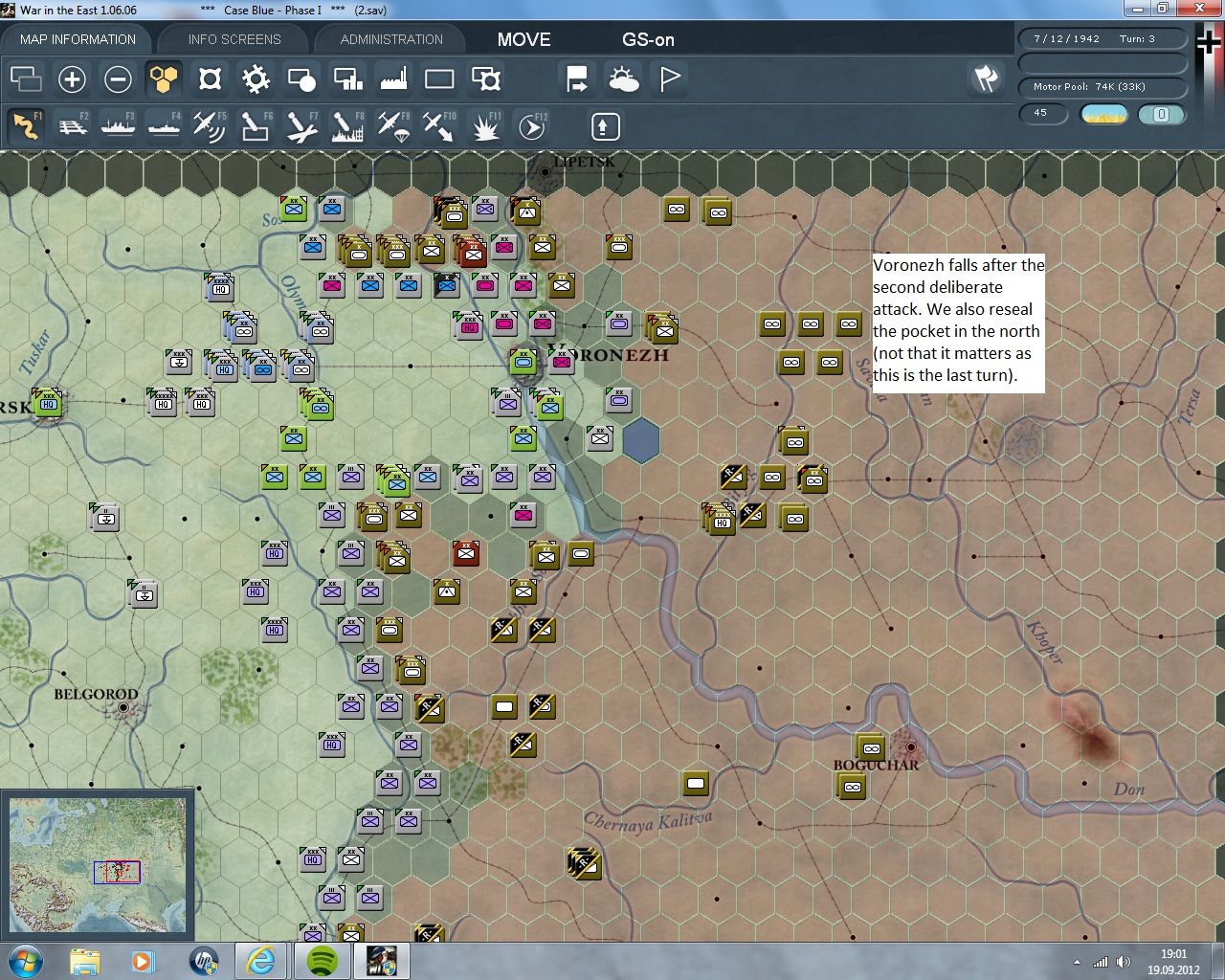This screenshot has height=980, width=1225.
Task: Click the value 45 in the info panel
Action: 1043,113
